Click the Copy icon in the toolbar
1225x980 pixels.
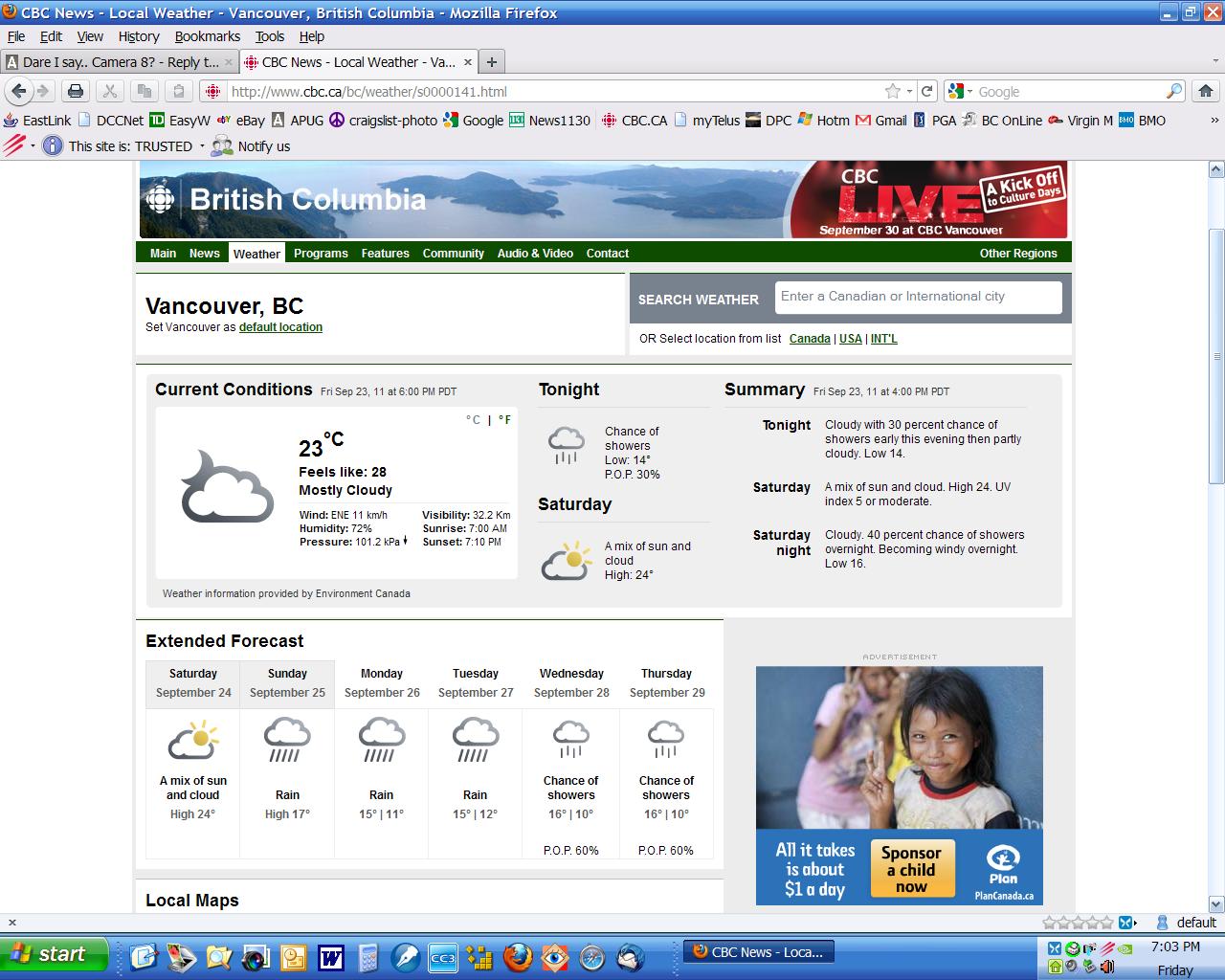coord(145,91)
